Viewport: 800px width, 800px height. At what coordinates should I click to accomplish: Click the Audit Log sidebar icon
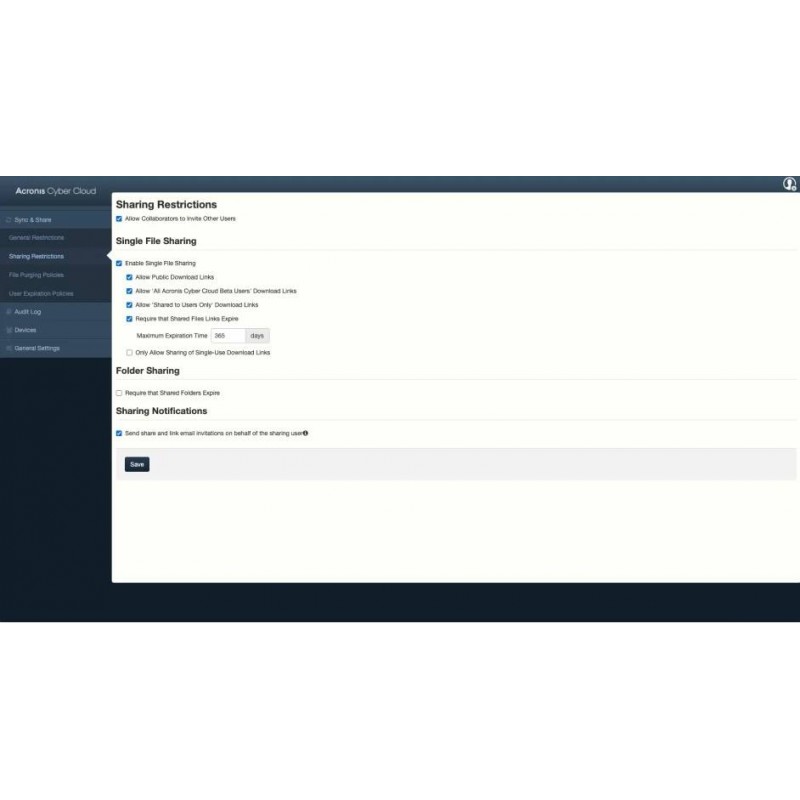pyautogui.click(x=9, y=312)
